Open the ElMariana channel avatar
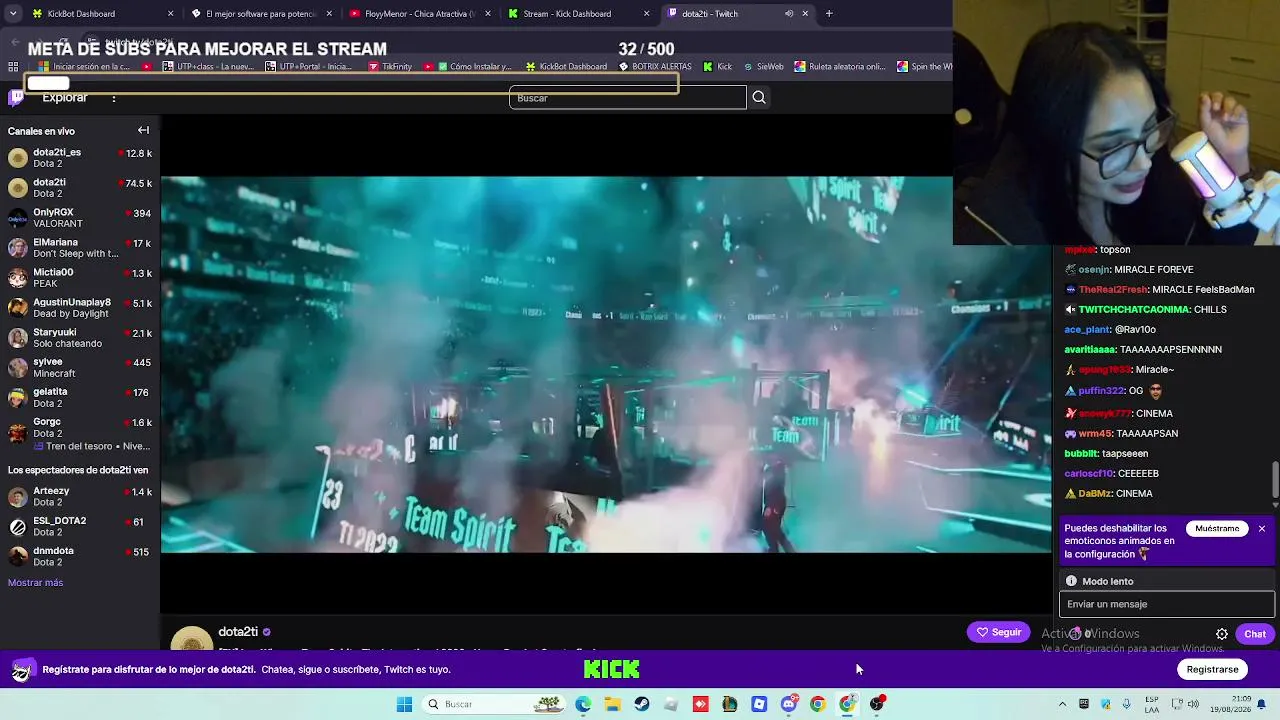This screenshot has height=720, width=1280. pos(17,248)
